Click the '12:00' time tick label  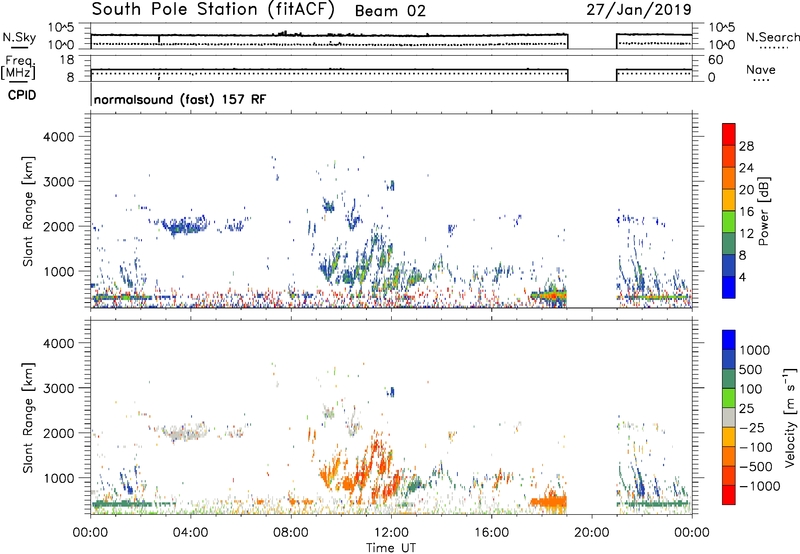(391, 533)
